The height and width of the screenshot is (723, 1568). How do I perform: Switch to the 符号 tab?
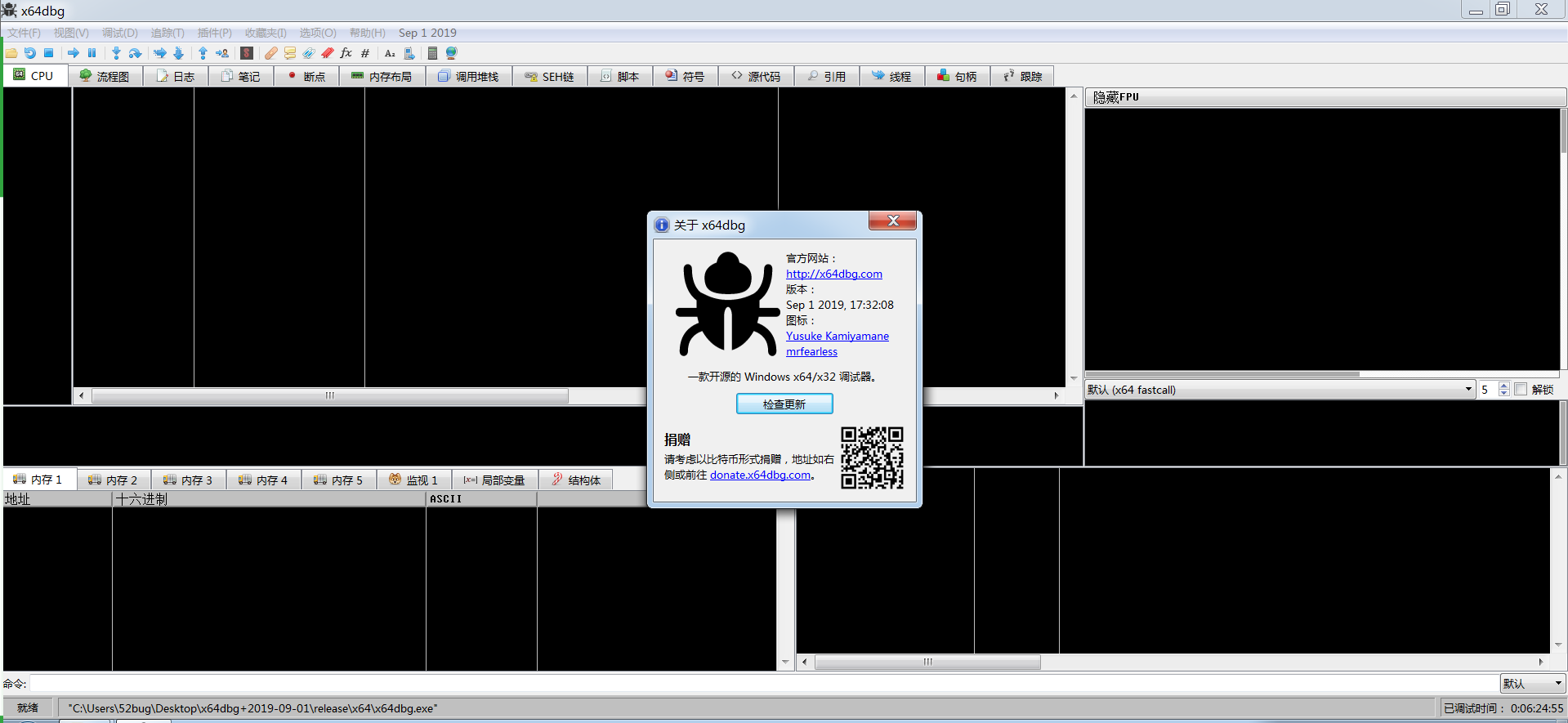[x=686, y=76]
